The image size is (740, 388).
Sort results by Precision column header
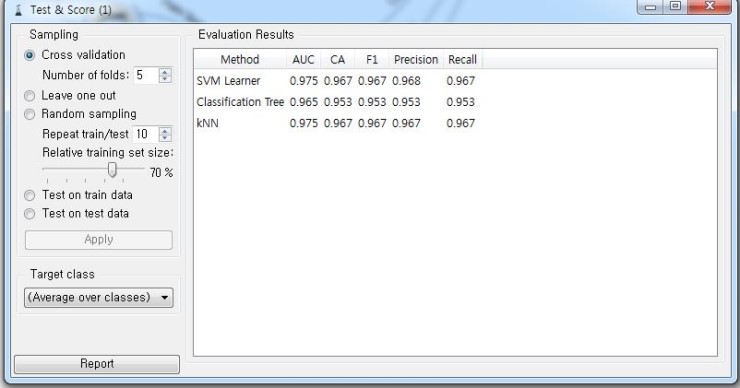click(416, 60)
